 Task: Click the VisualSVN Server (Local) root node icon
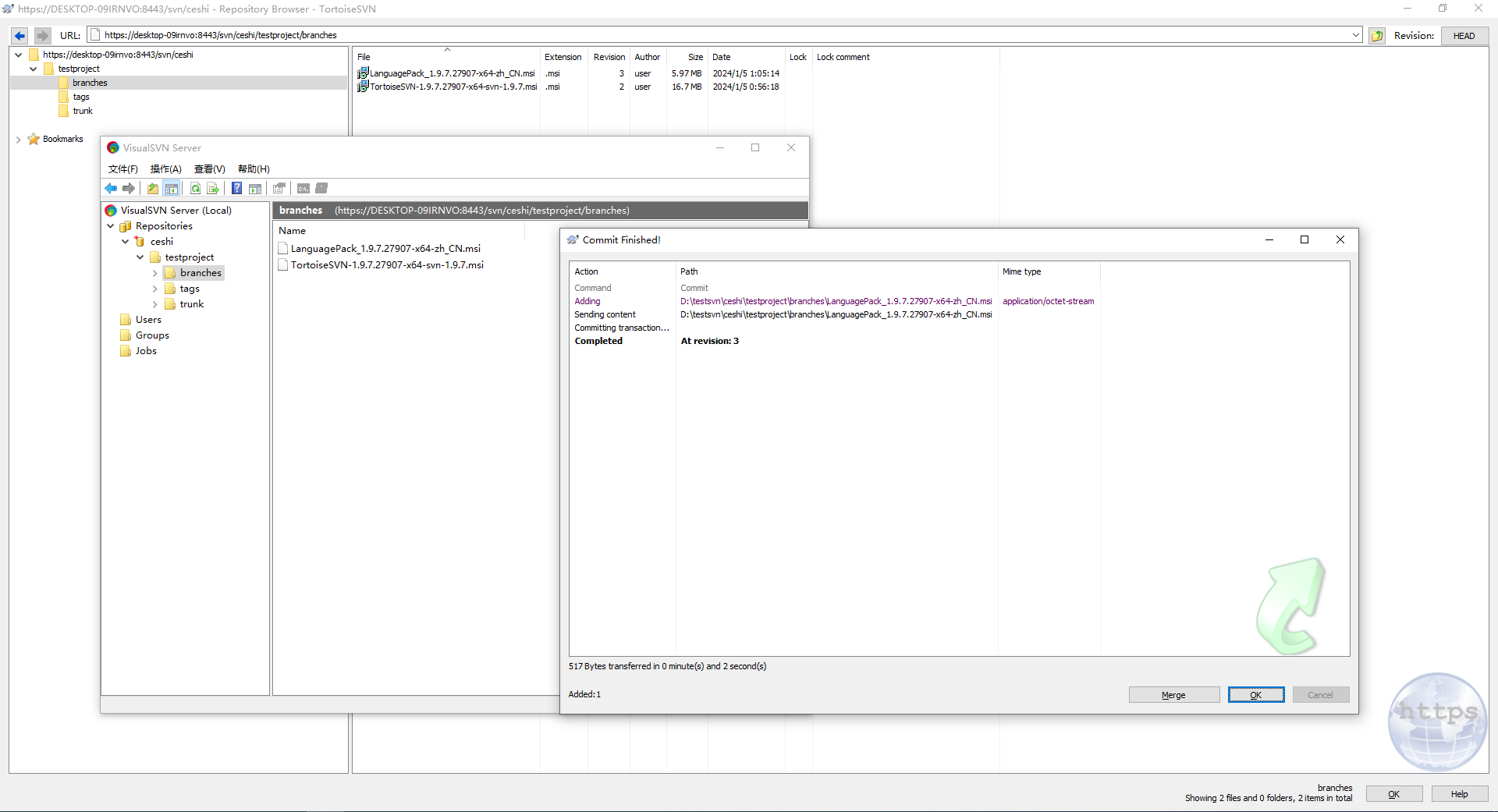click(x=112, y=211)
